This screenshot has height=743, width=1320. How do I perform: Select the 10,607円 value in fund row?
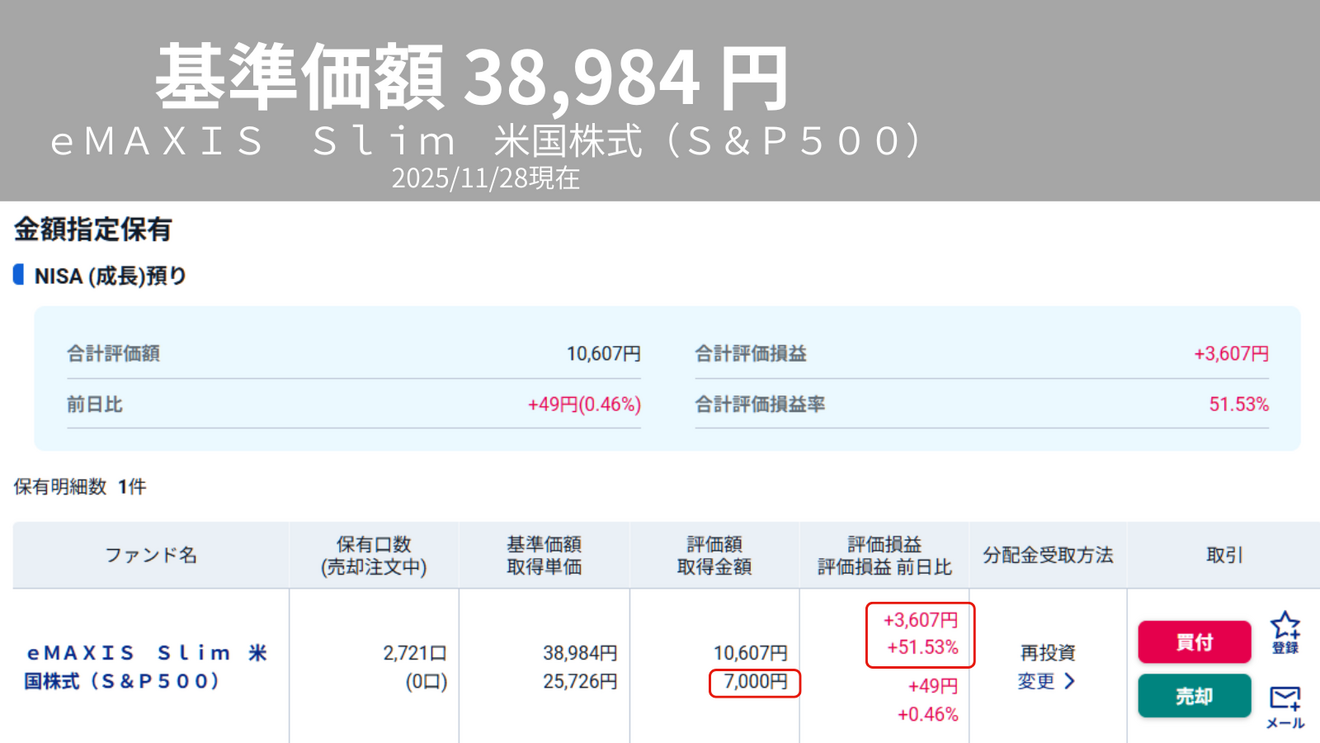coord(750,653)
